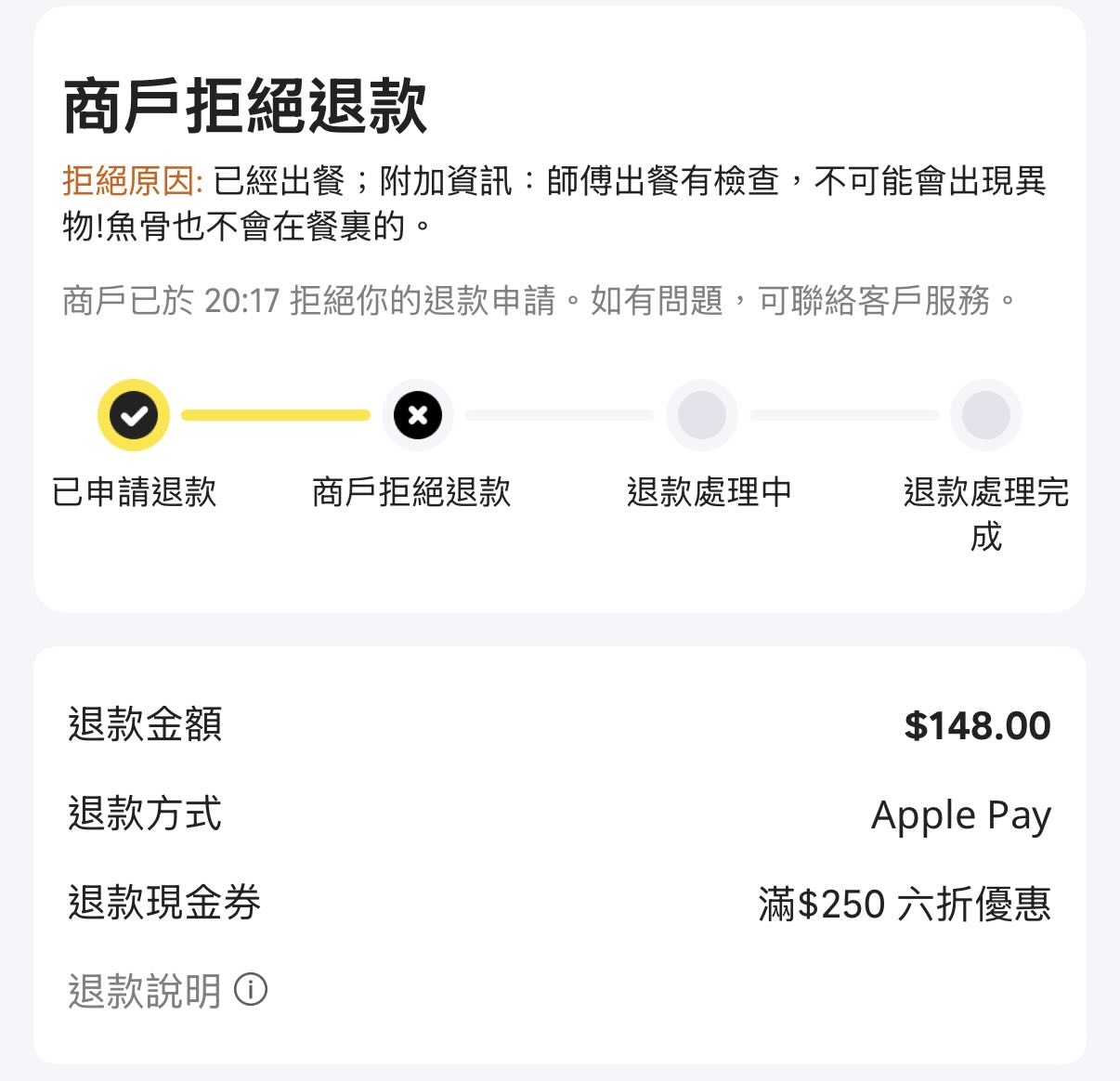
Task: Click the 退款現金券 row label
Action: (164, 903)
